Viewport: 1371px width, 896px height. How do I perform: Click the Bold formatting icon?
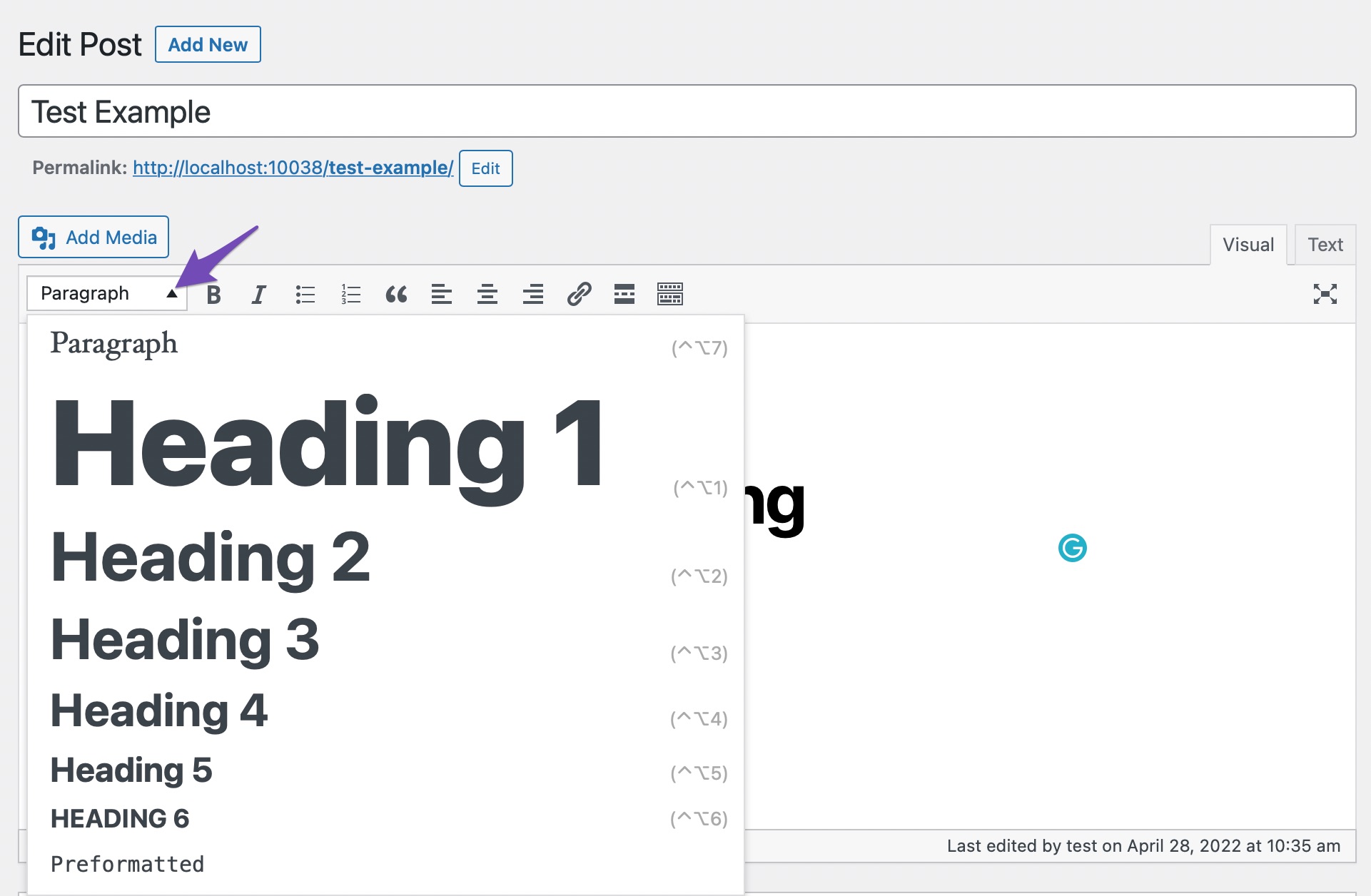point(212,293)
